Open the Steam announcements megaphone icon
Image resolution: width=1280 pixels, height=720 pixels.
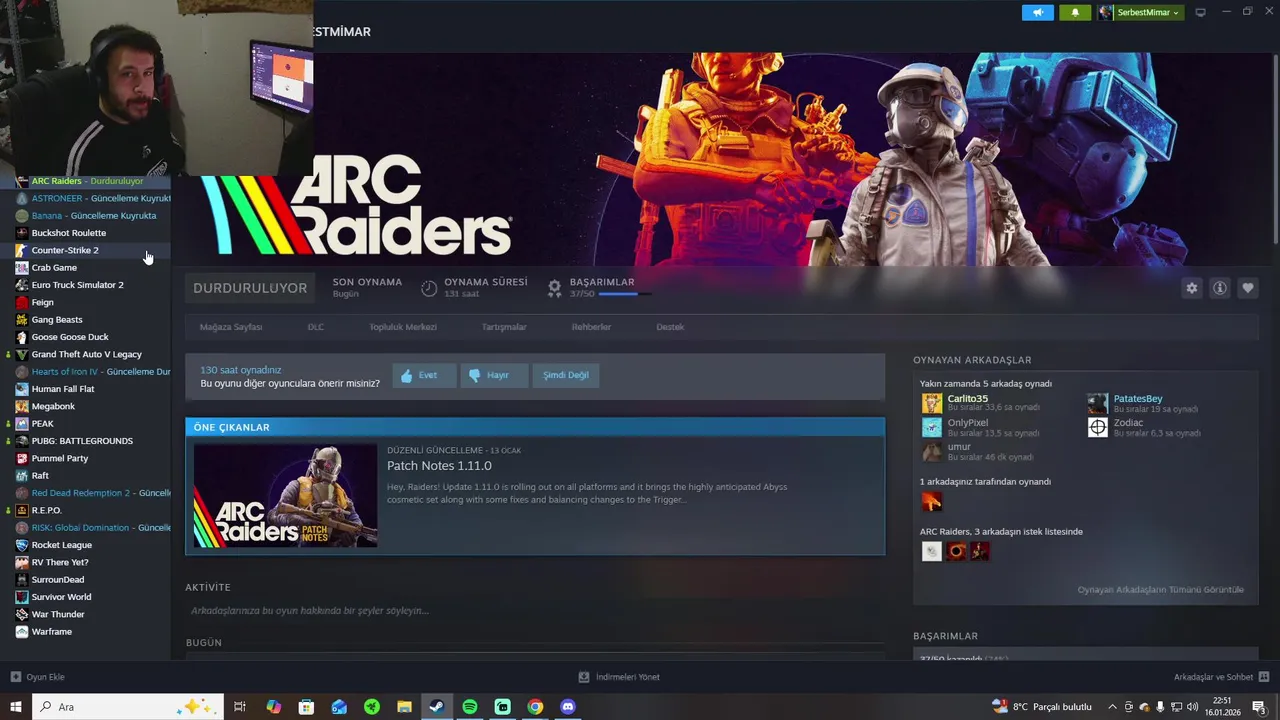pos(1037,12)
